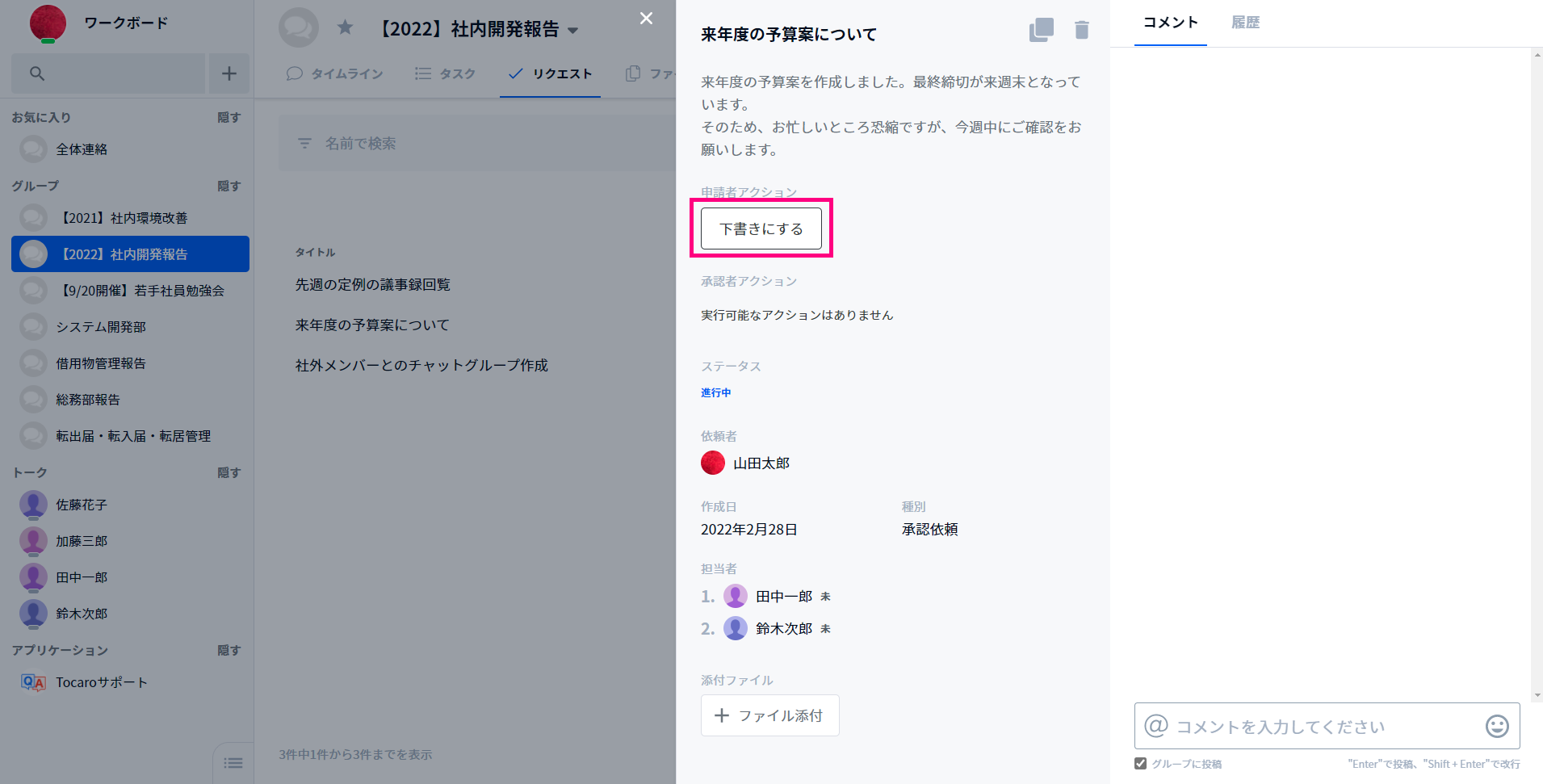Click the trash icon to delete request
Viewport: 1543px width, 784px height.
[1082, 30]
